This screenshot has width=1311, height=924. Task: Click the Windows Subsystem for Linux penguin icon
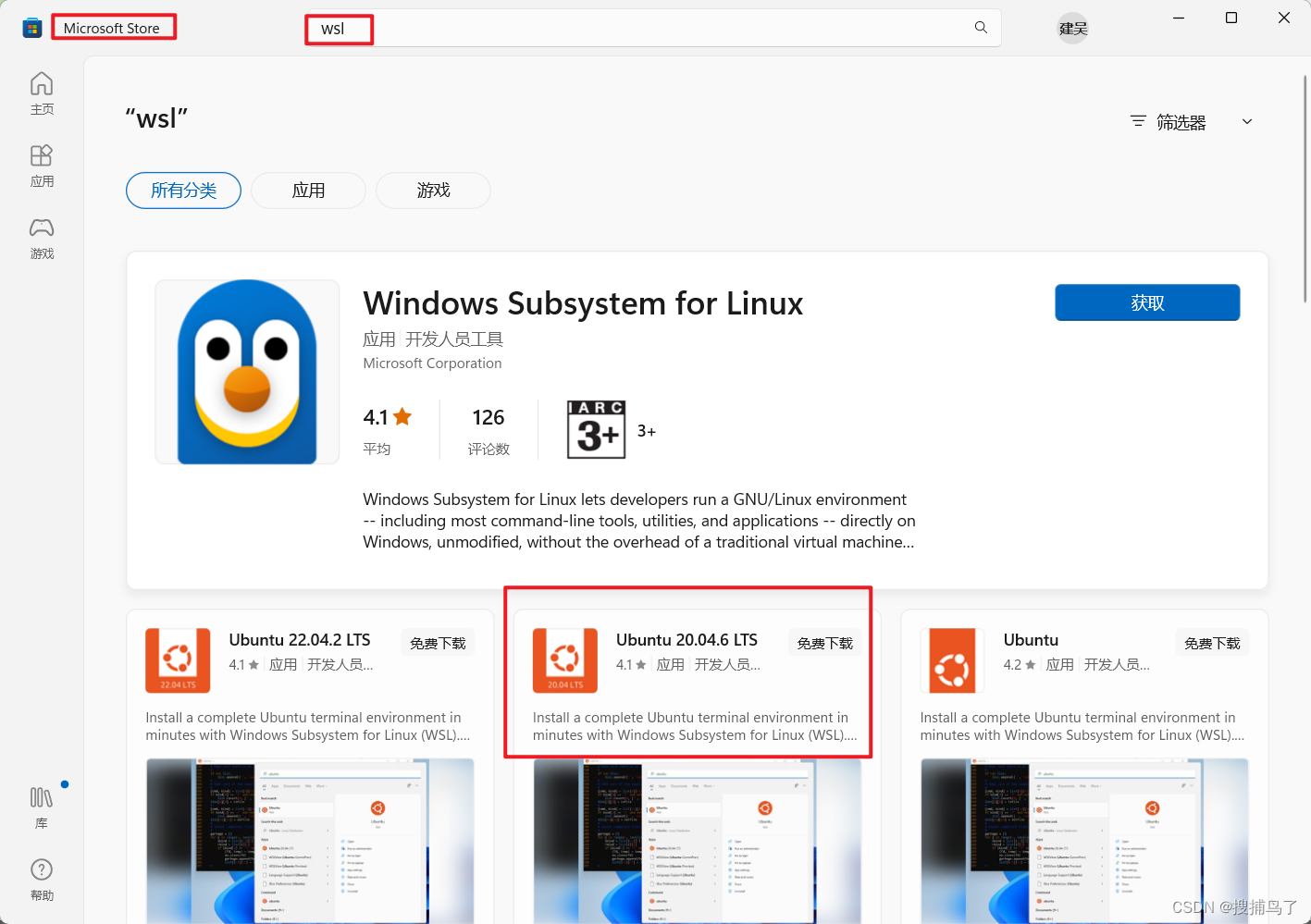247,372
